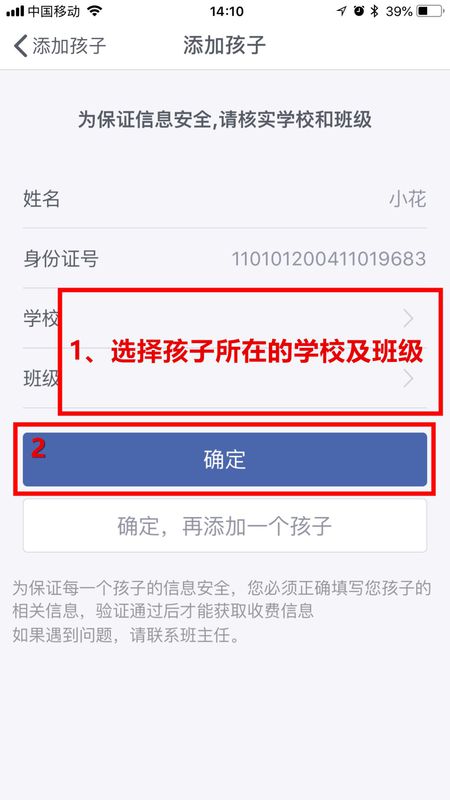
Task: Tap the Bluetooth status icon
Action: click(375, 11)
